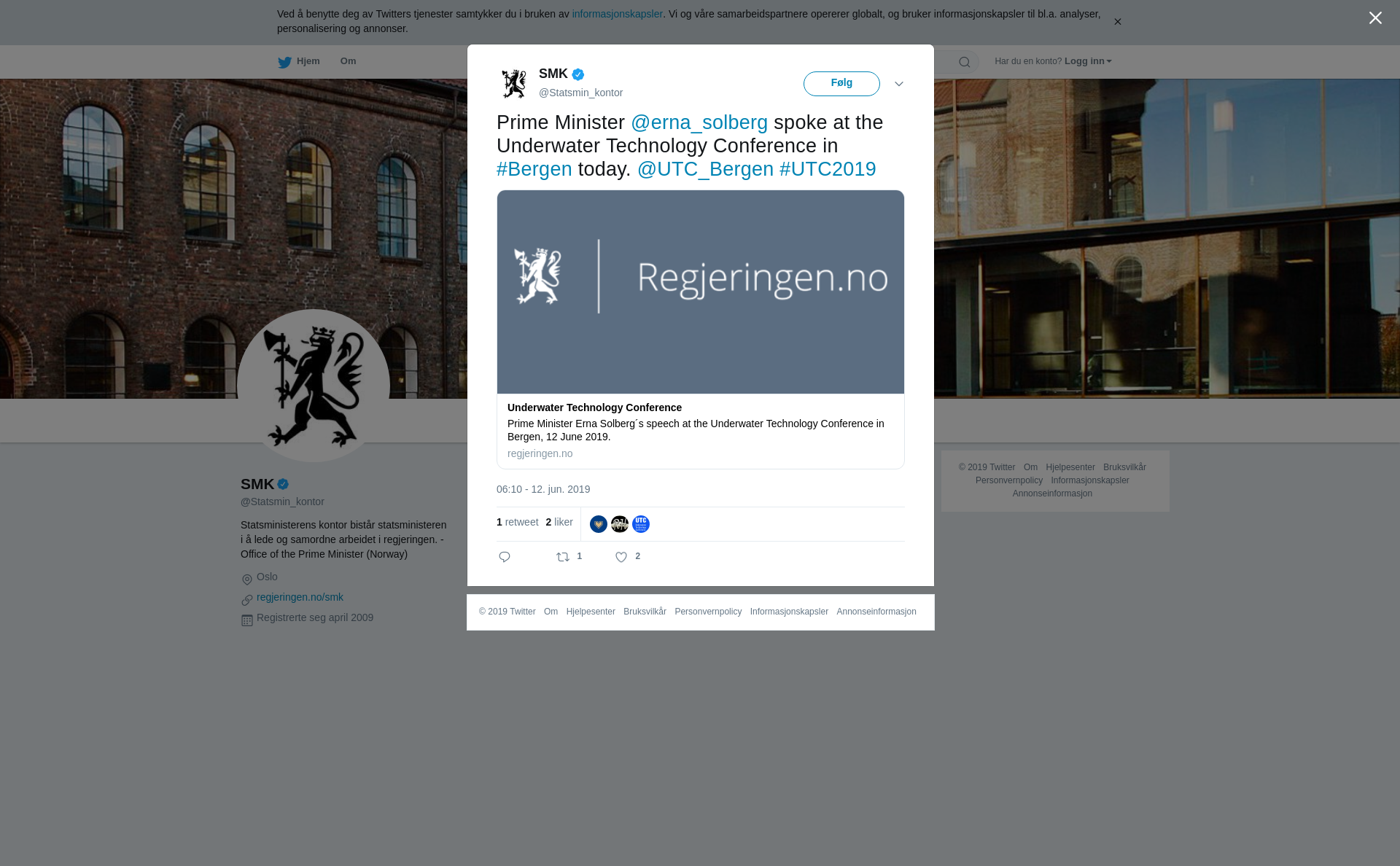Click the Twitter bird Hjem icon

[284, 62]
